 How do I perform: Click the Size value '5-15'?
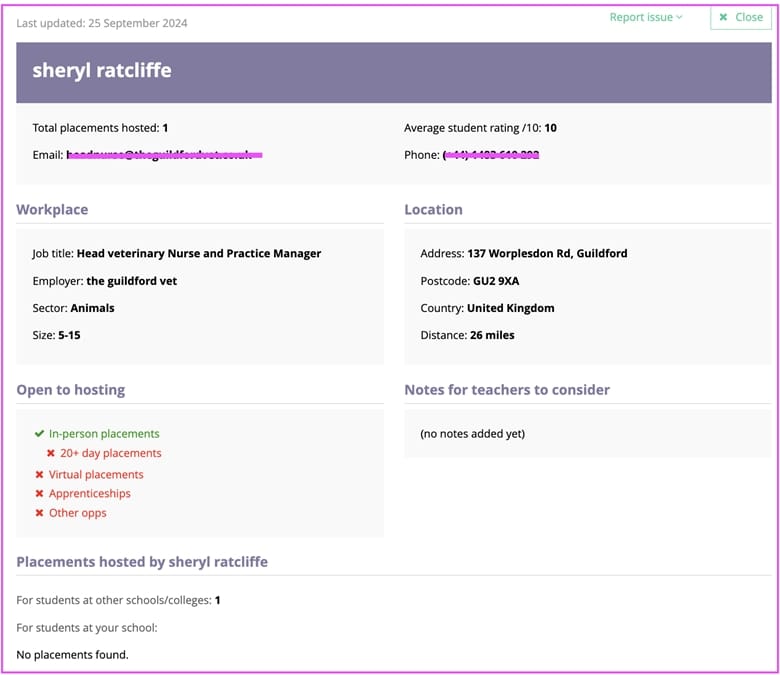point(69,335)
